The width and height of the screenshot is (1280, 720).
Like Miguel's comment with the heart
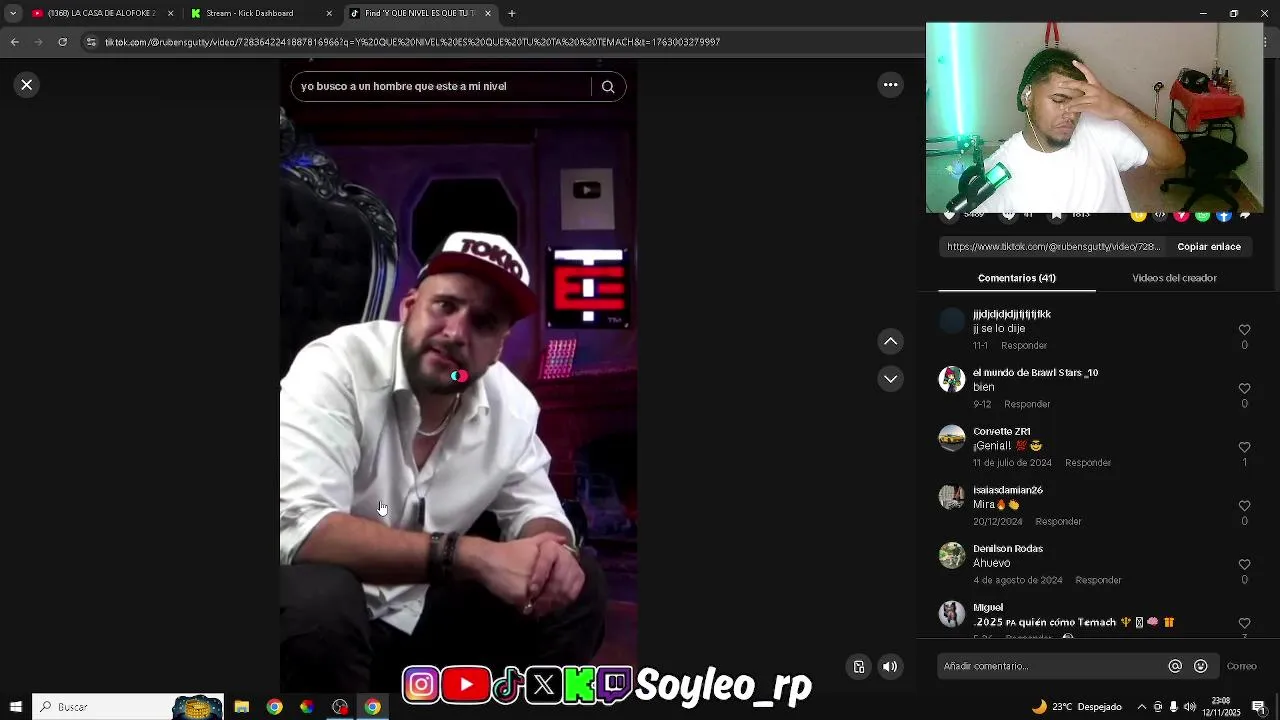pyautogui.click(x=1244, y=623)
